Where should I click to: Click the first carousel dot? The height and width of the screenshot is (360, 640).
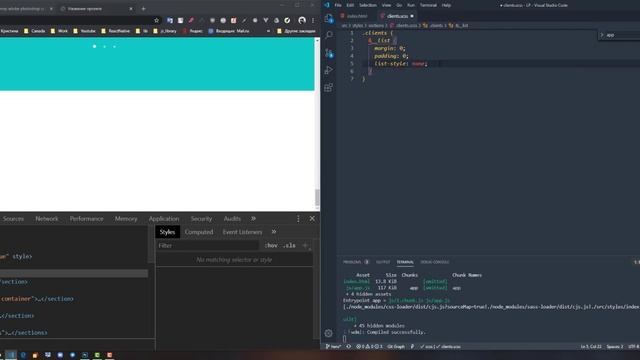94,47
